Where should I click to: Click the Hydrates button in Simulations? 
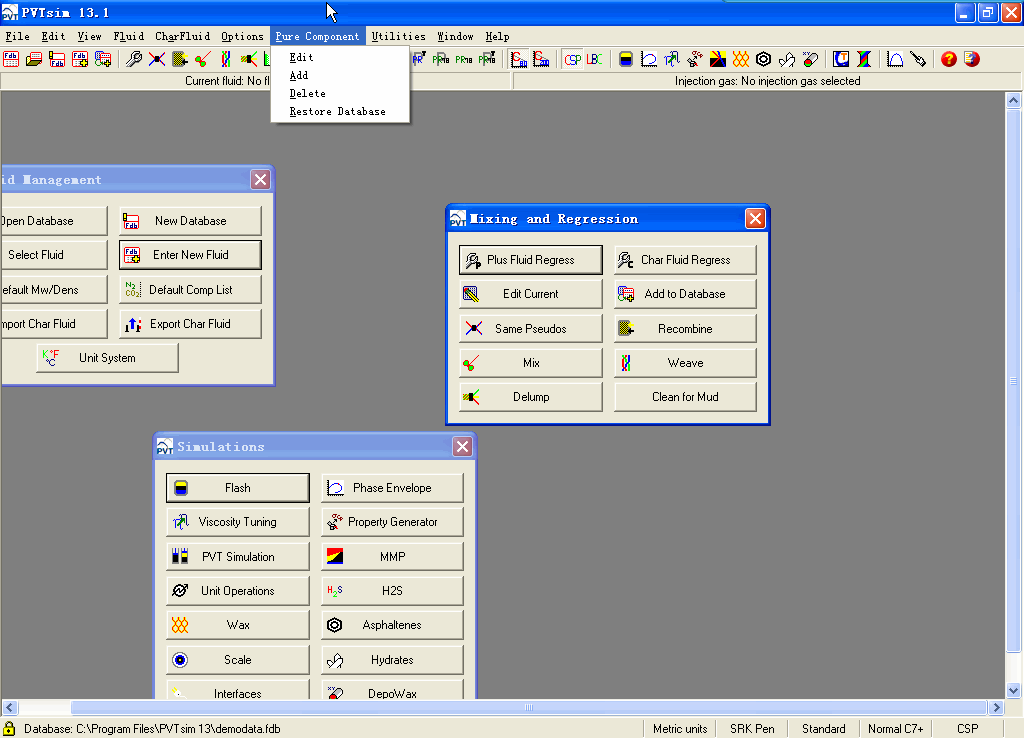392,660
